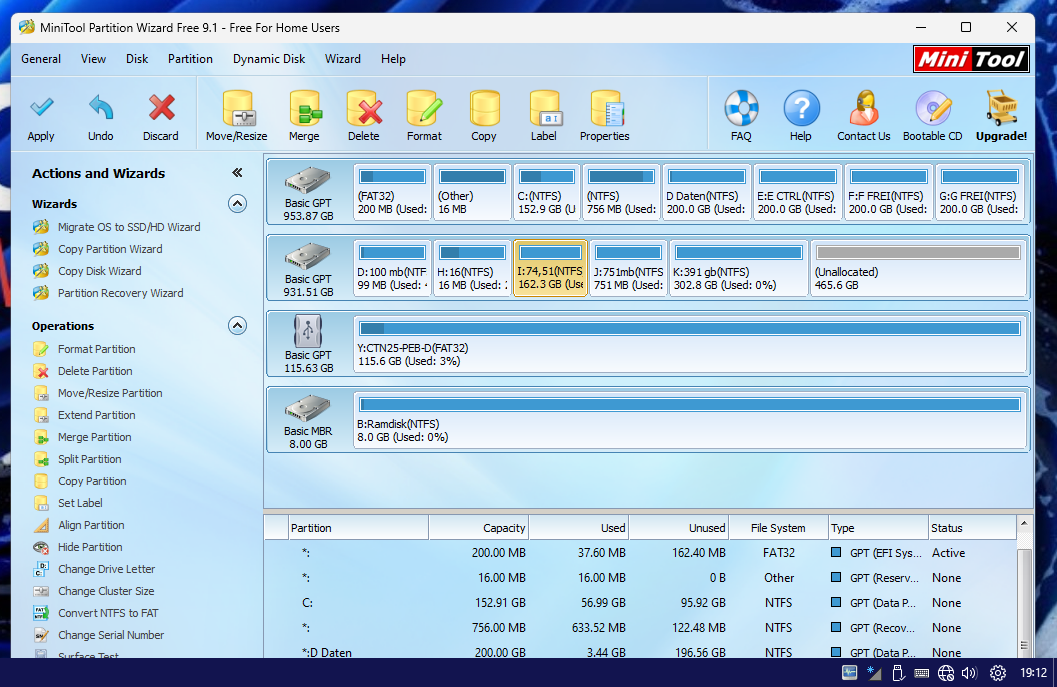Open the Disk menu

[x=137, y=59]
